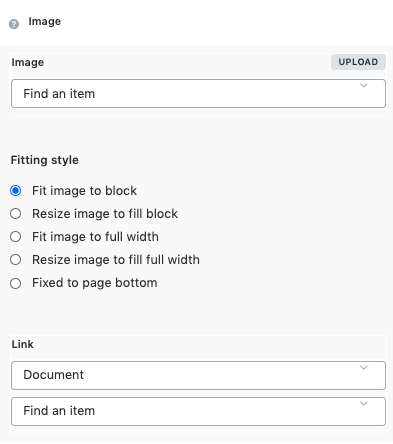This screenshot has height=444, width=393.
Task: Enable Resize image to fill full width
Action: tap(16, 260)
